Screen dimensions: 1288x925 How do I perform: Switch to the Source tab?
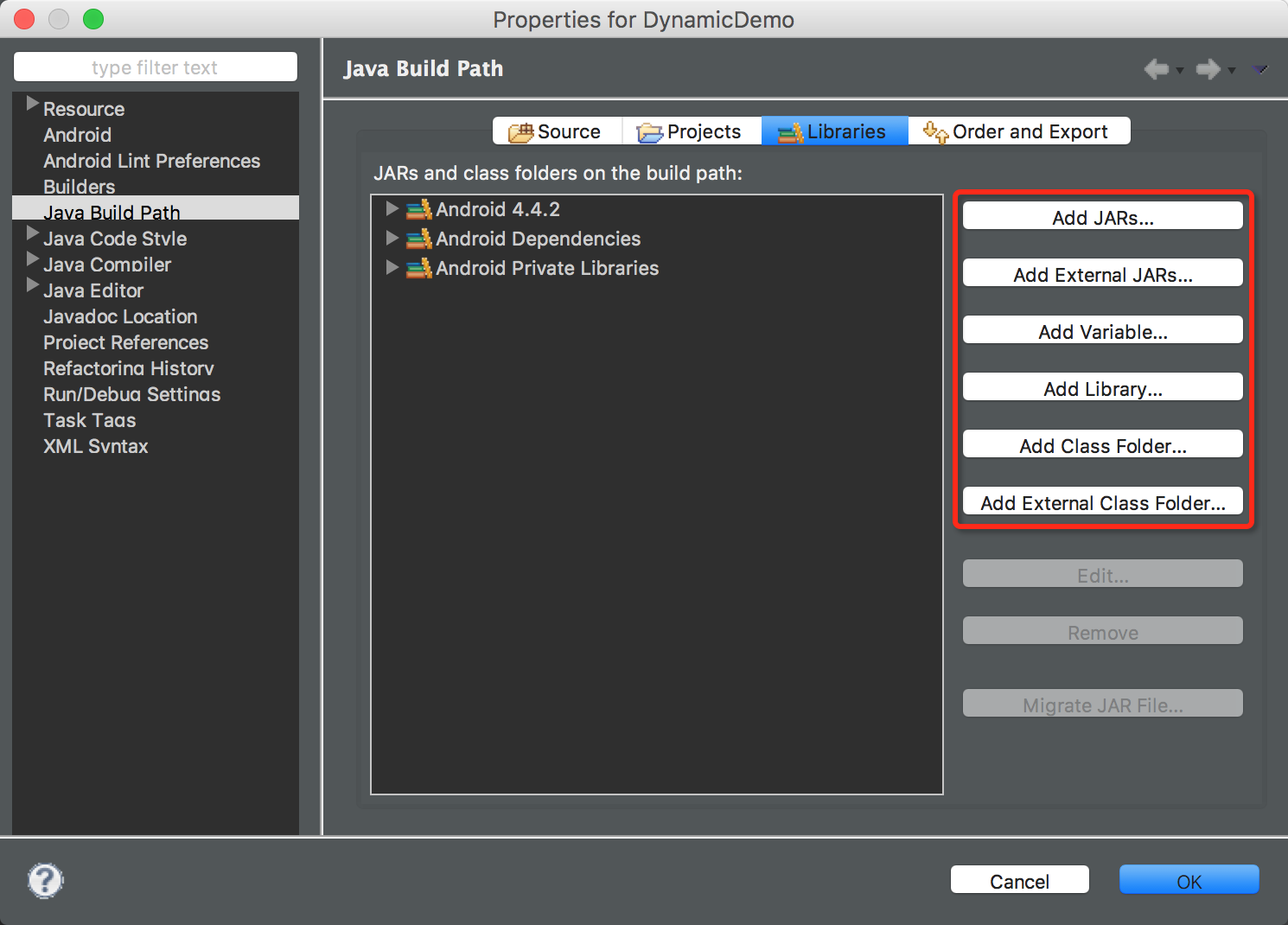point(557,131)
